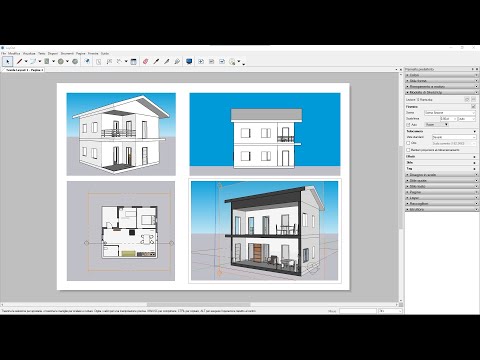
Task: Expand the Colori panel
Action: (x=442, y=75)
